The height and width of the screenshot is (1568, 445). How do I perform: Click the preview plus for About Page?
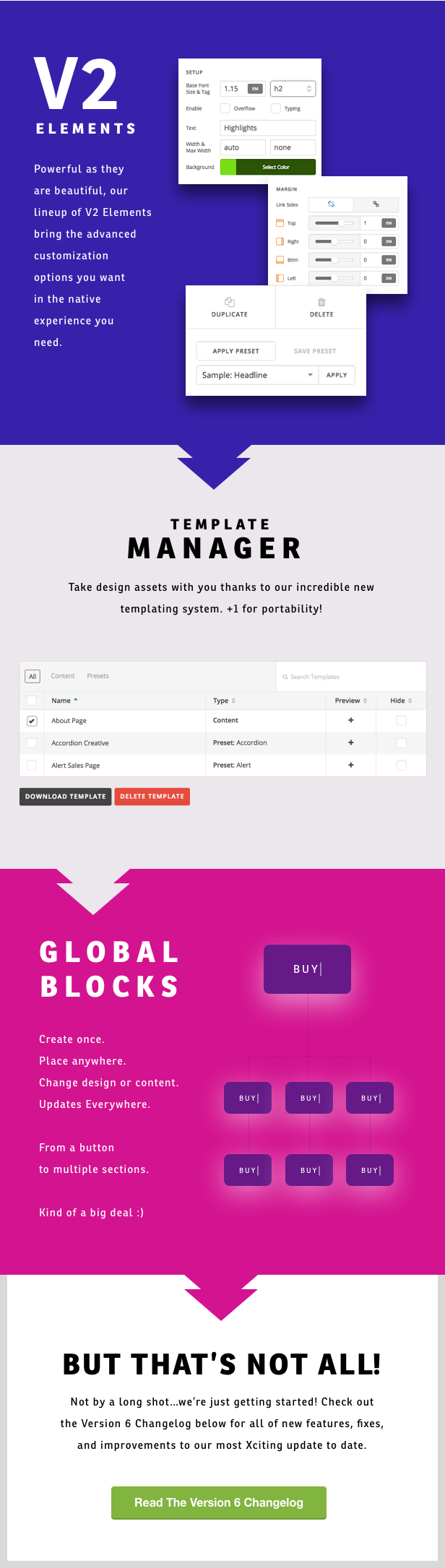[x=351, y=720]
